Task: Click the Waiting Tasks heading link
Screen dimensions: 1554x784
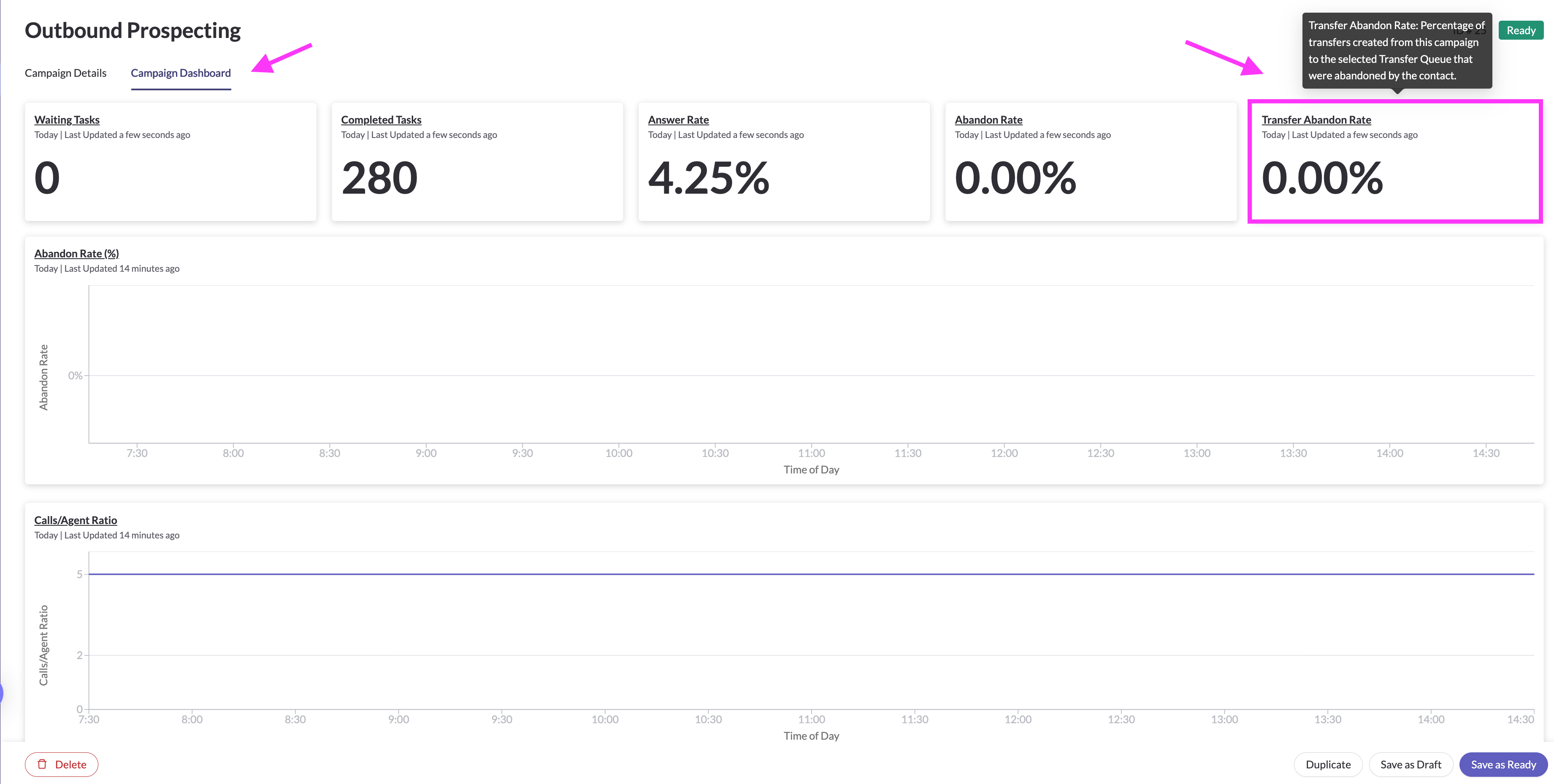Action: 66,119
